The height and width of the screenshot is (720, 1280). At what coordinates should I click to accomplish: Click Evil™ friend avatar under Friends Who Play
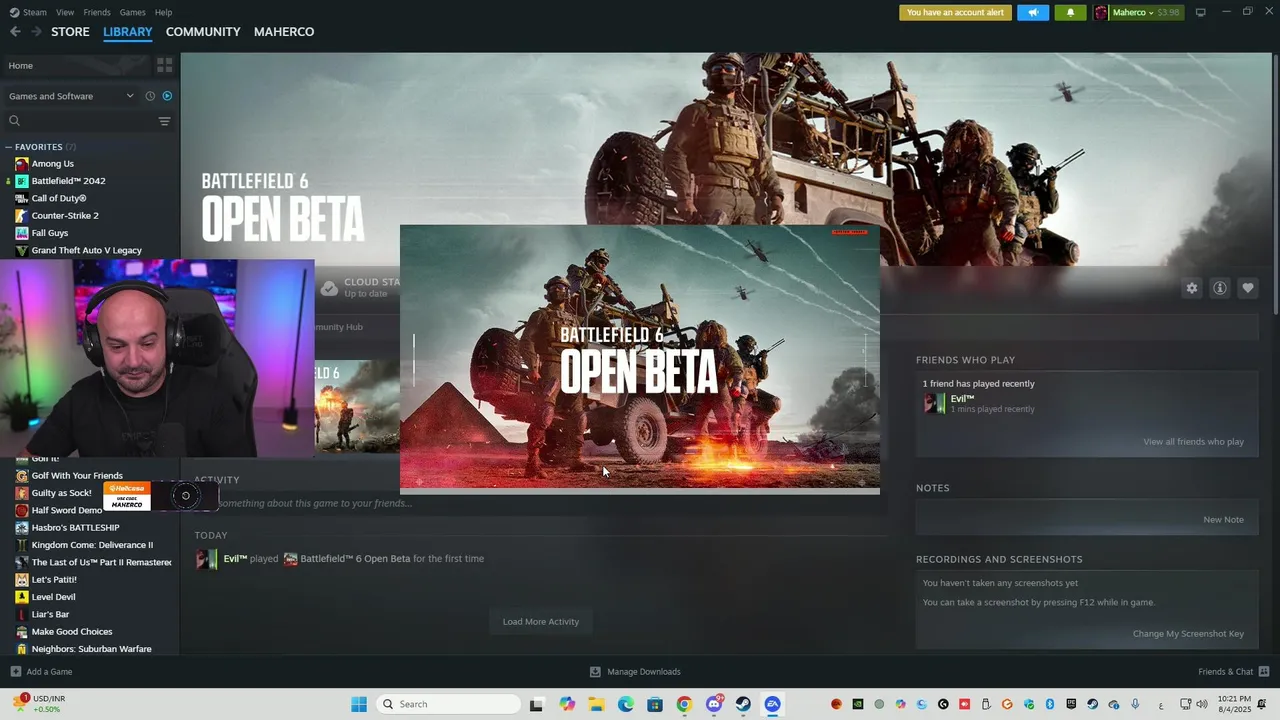tap(934, 403)
